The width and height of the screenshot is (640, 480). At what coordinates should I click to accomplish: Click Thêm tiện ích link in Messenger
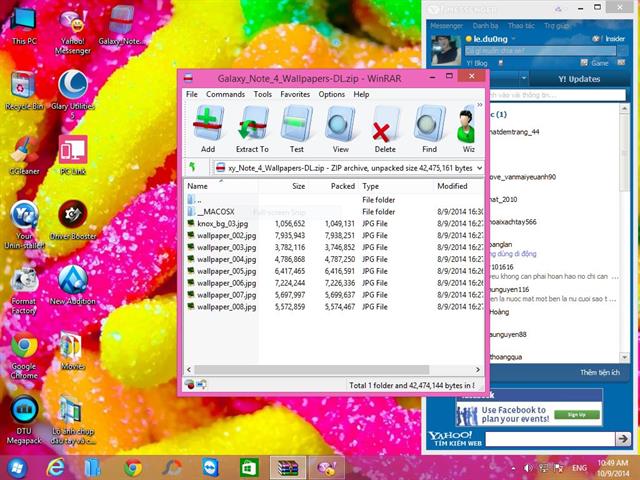coord(600,372)
